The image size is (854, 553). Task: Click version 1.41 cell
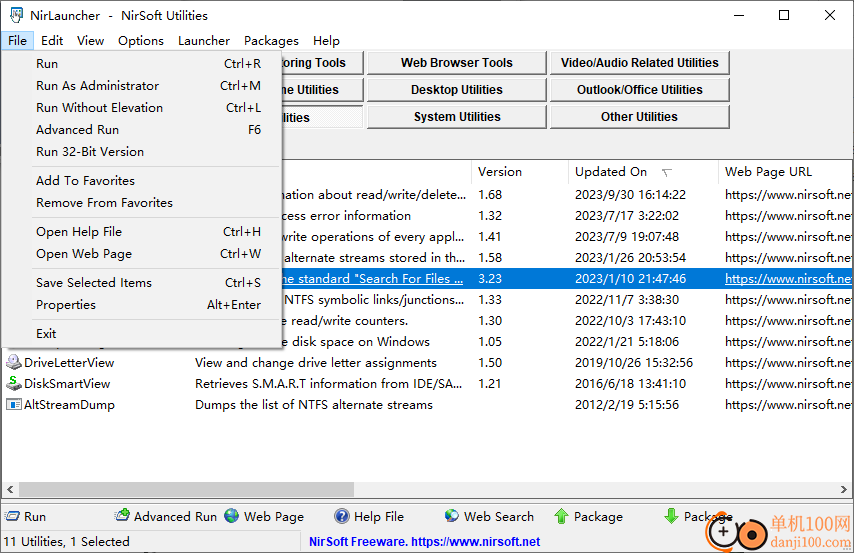(490, 236)
